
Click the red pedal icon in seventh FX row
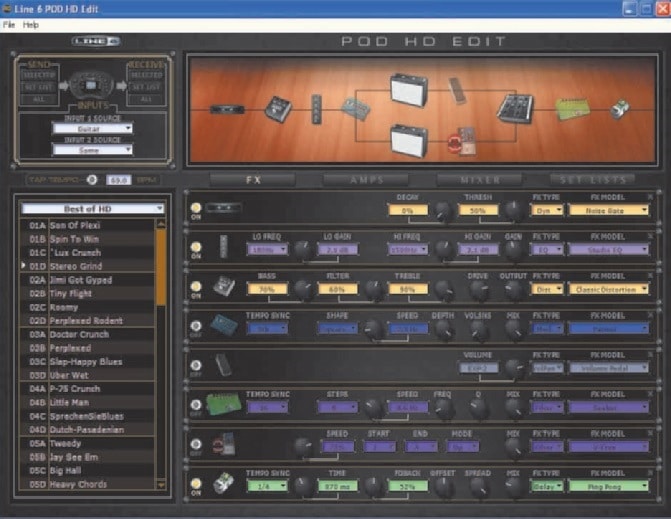pos(223,444)
